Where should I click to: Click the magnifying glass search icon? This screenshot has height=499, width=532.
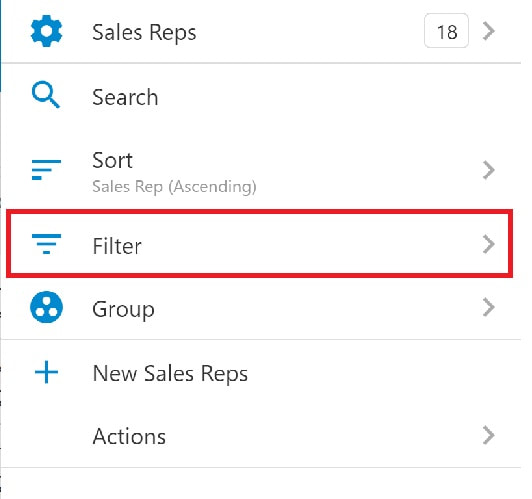46,95
